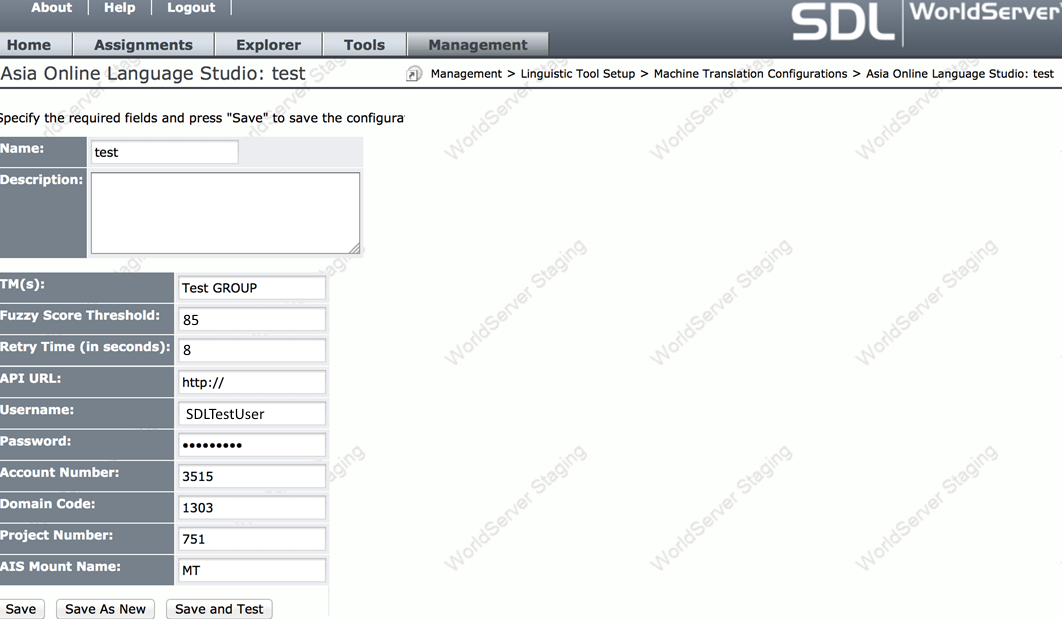Click the page title Asia Online Language Studio: test
The image size is (1062, 619).
tap(153, 73)
